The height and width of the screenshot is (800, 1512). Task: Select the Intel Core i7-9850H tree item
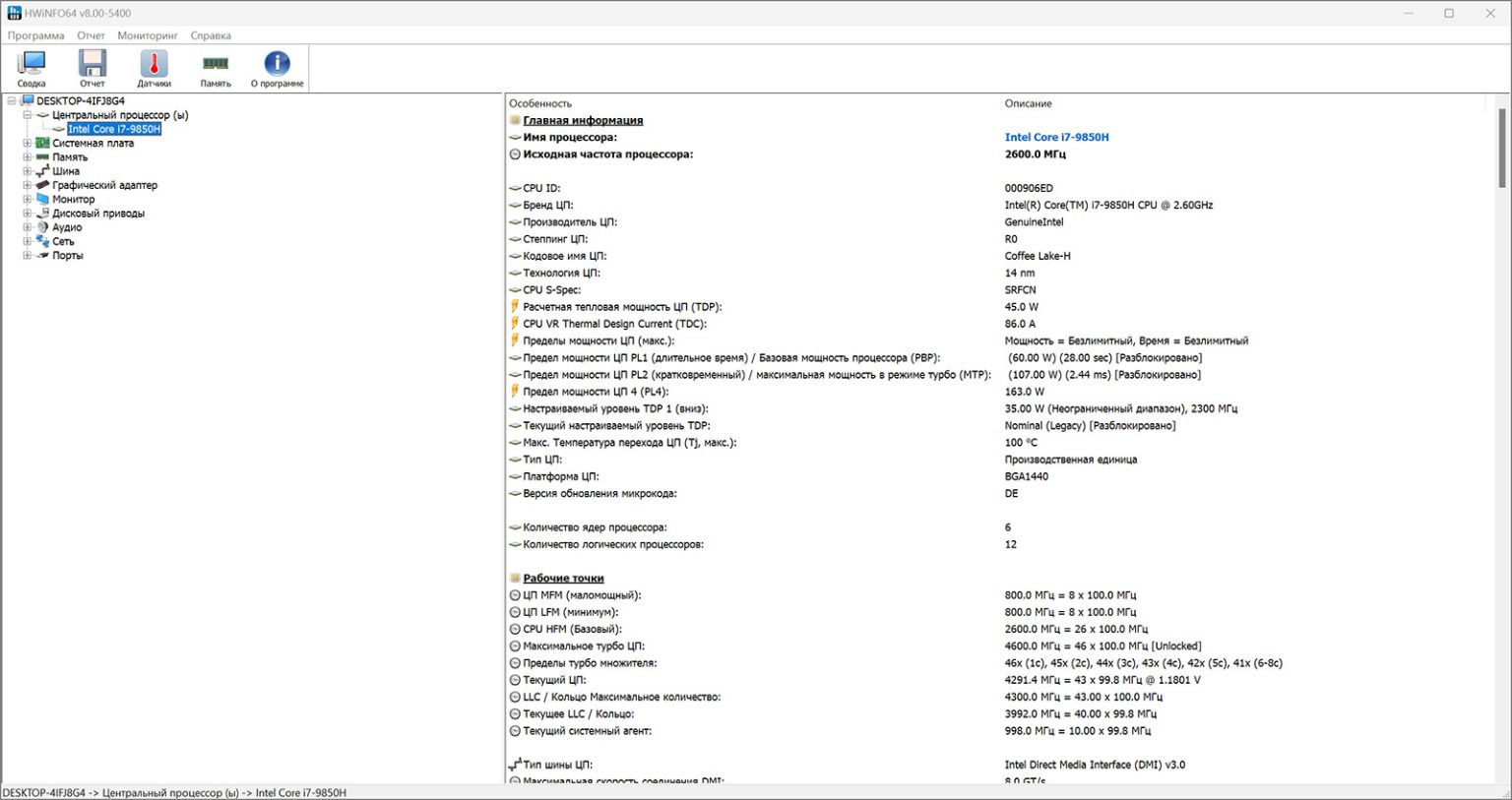(x=113, y=129)
